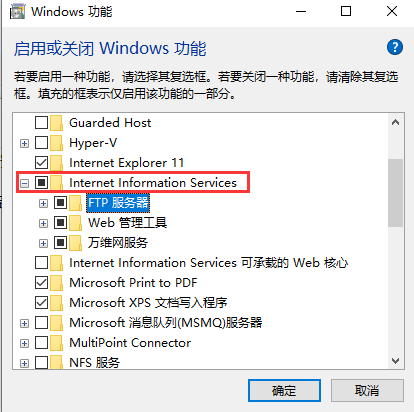This screenshot has width=414, height=412.
Task: Click the 万维网服务 folder icon
Action: tap(76, 243)
